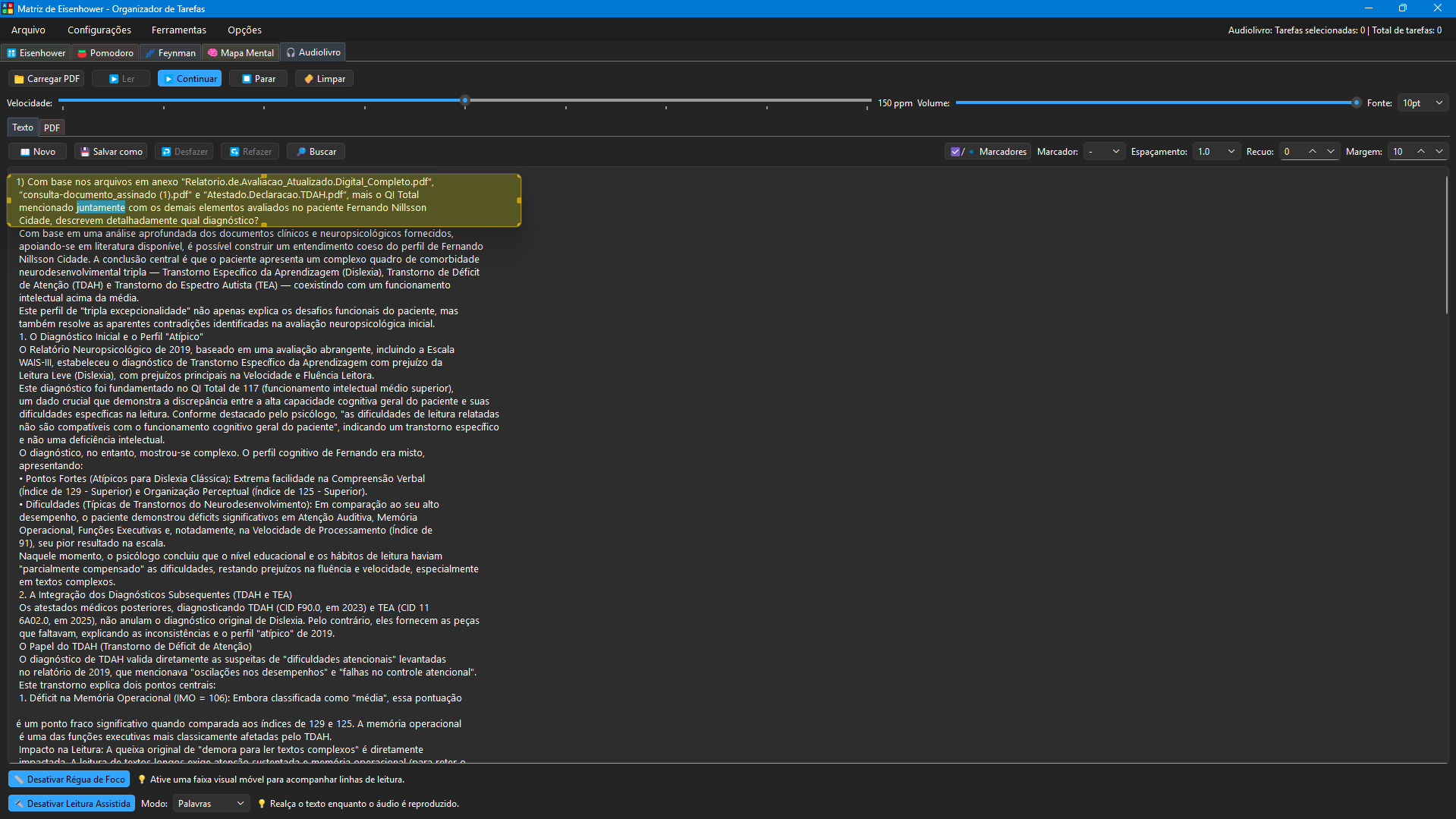
Task: Click the Volume slider handle
Action: pyautogui.click(x=1356, y=102)
